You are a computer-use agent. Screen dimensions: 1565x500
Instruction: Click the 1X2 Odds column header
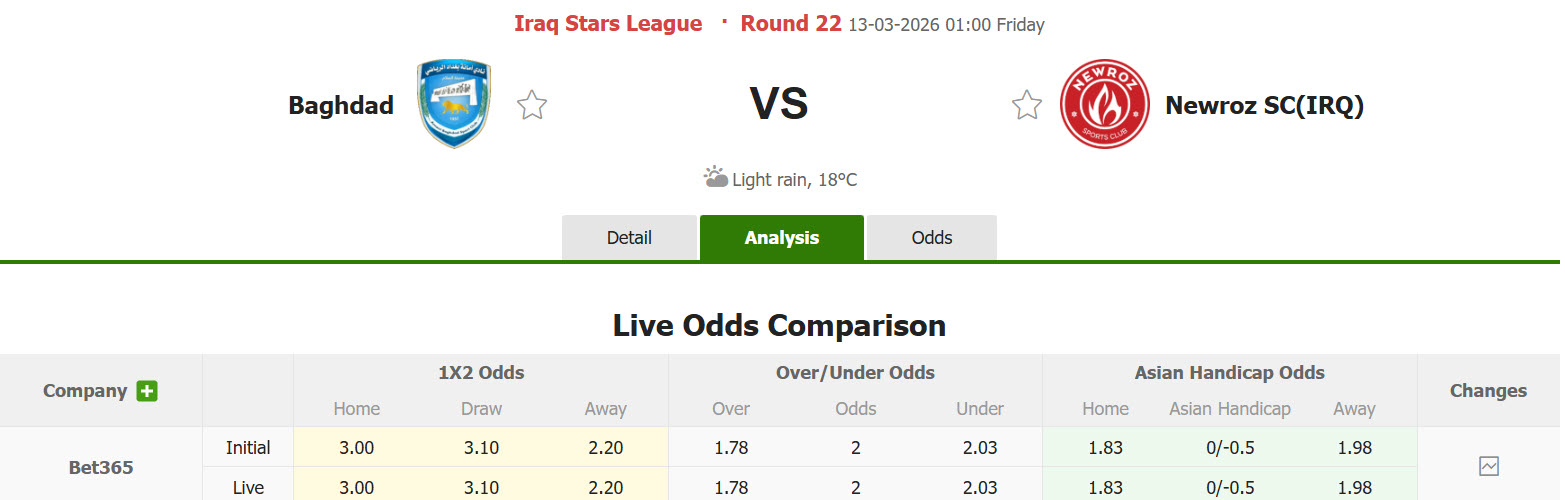tap(481, 373)
